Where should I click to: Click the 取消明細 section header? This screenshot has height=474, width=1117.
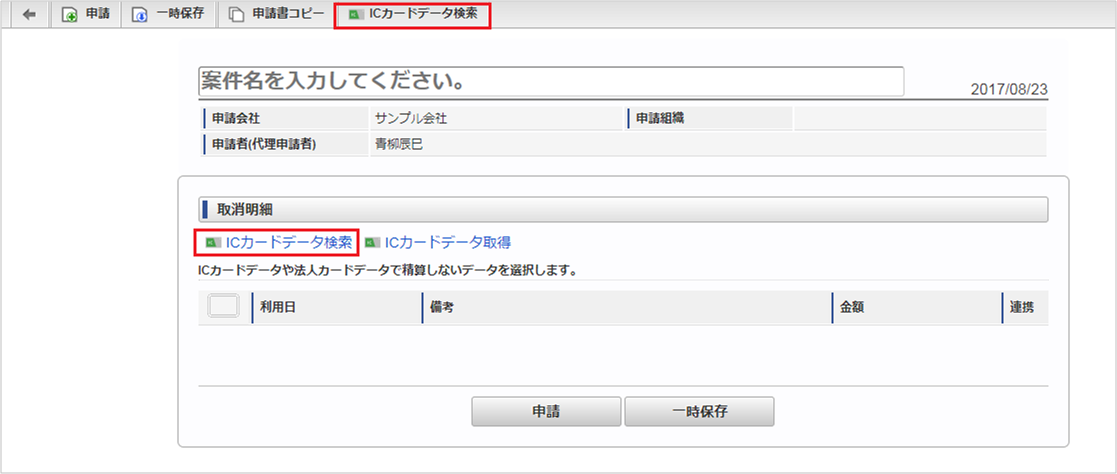point(623,210)
